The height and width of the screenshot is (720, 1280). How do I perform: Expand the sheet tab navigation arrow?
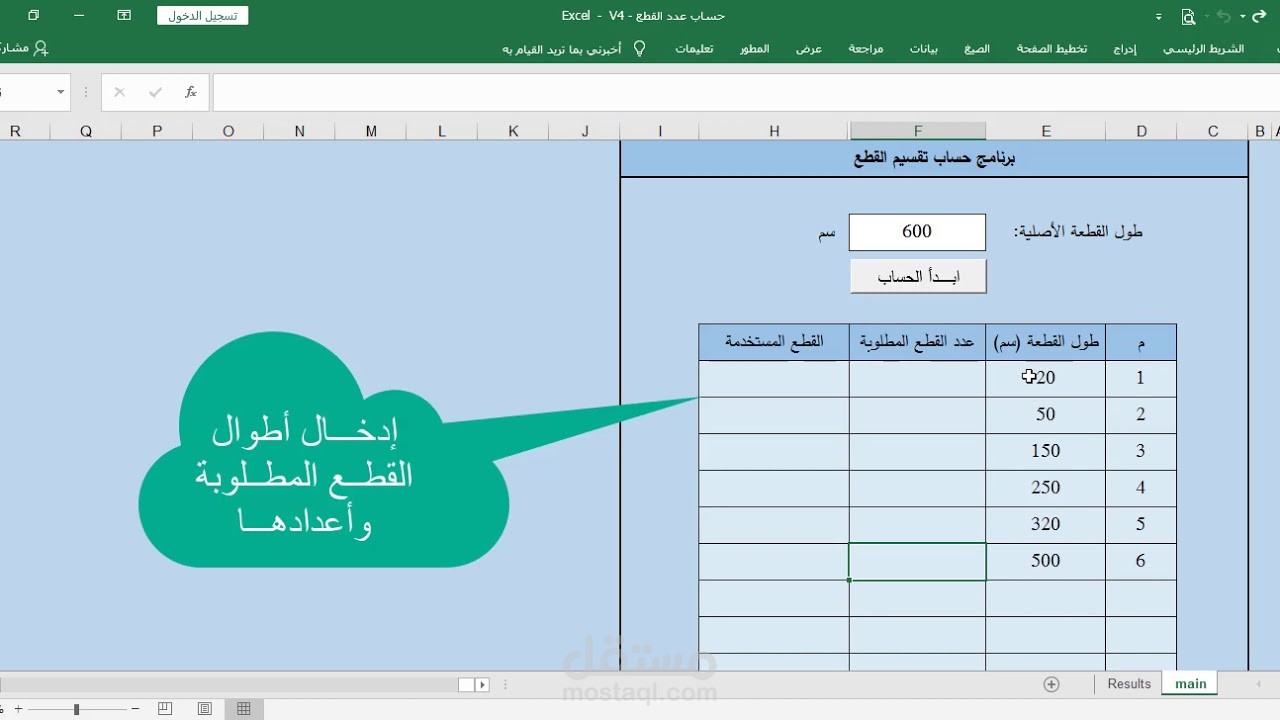[1259, 684]
